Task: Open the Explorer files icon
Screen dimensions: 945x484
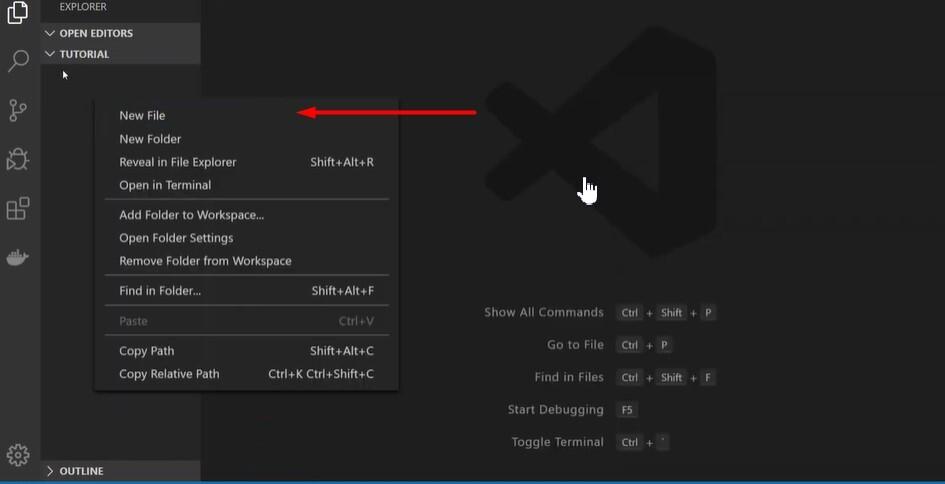Action: pos(18,12)
